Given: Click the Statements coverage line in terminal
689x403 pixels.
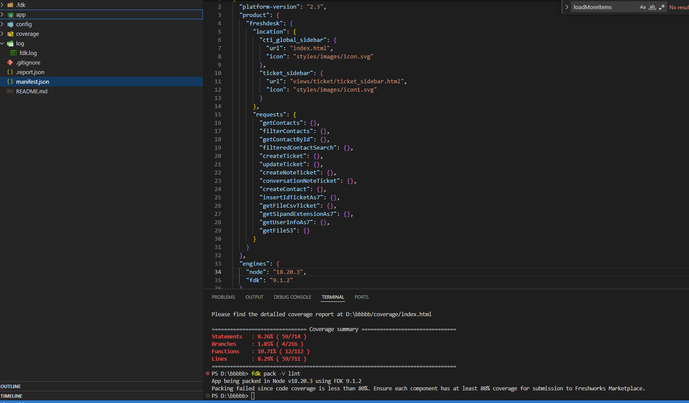Looking at the screenshot, I should point(259,337).
